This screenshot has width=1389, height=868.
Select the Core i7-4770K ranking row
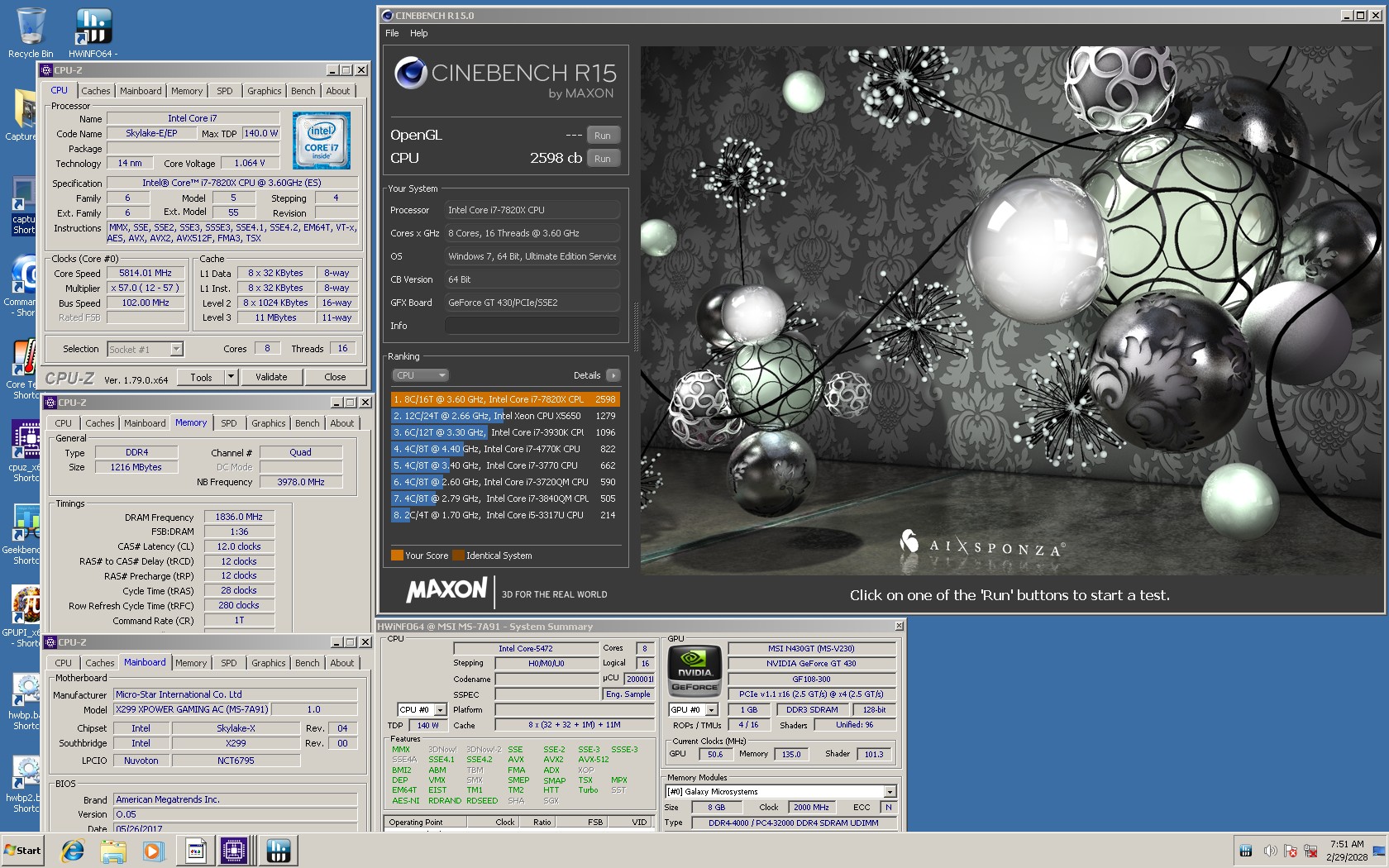point(504,449)
